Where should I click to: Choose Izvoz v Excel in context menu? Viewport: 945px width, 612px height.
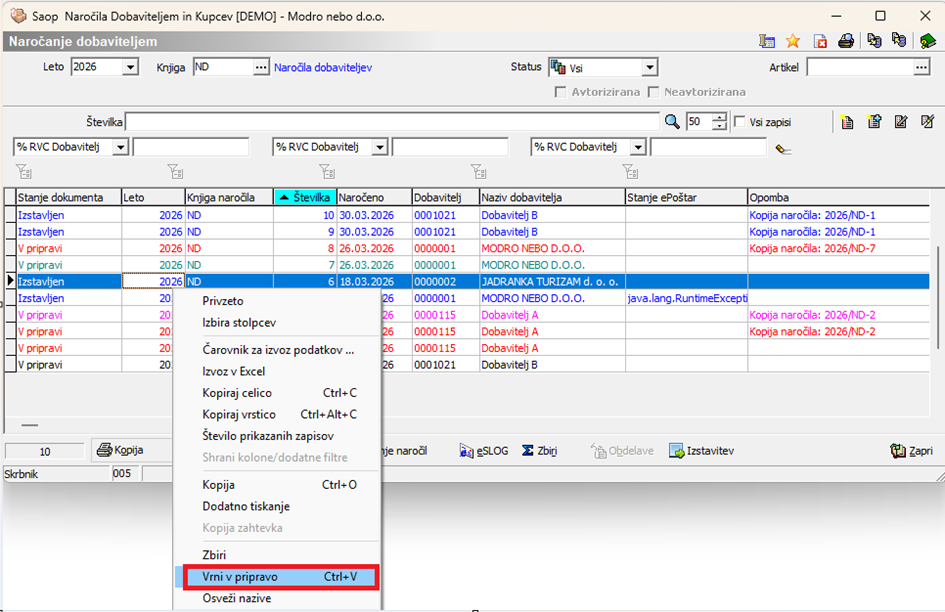coord(233,371)
